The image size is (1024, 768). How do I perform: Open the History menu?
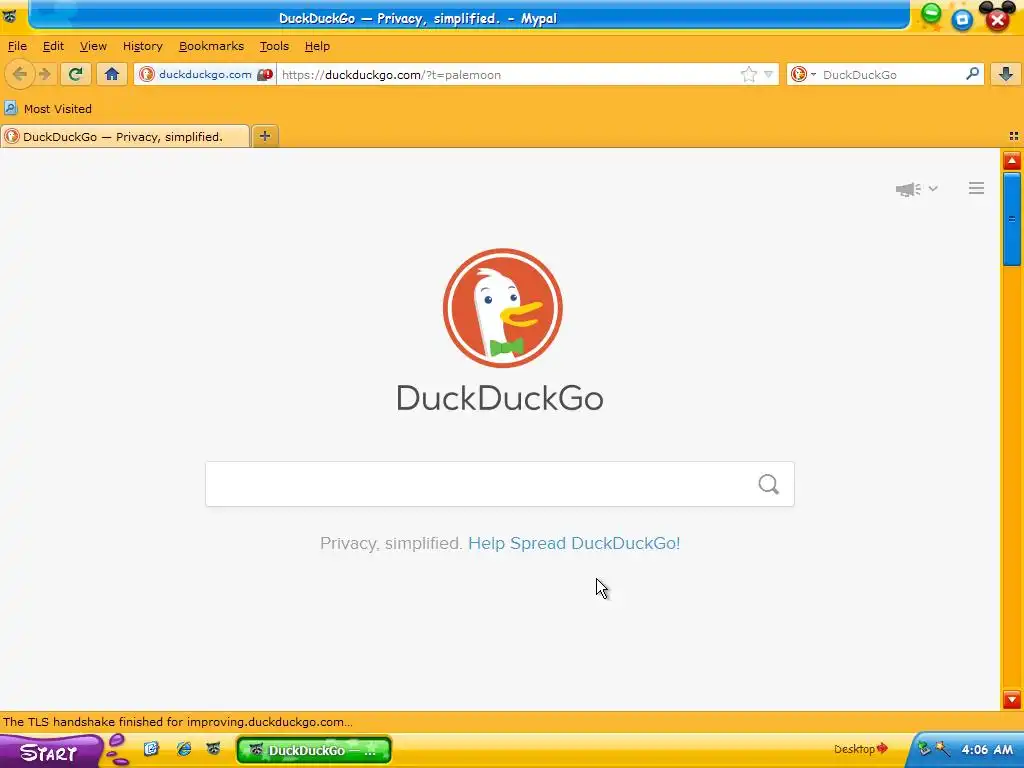point(142,46)
